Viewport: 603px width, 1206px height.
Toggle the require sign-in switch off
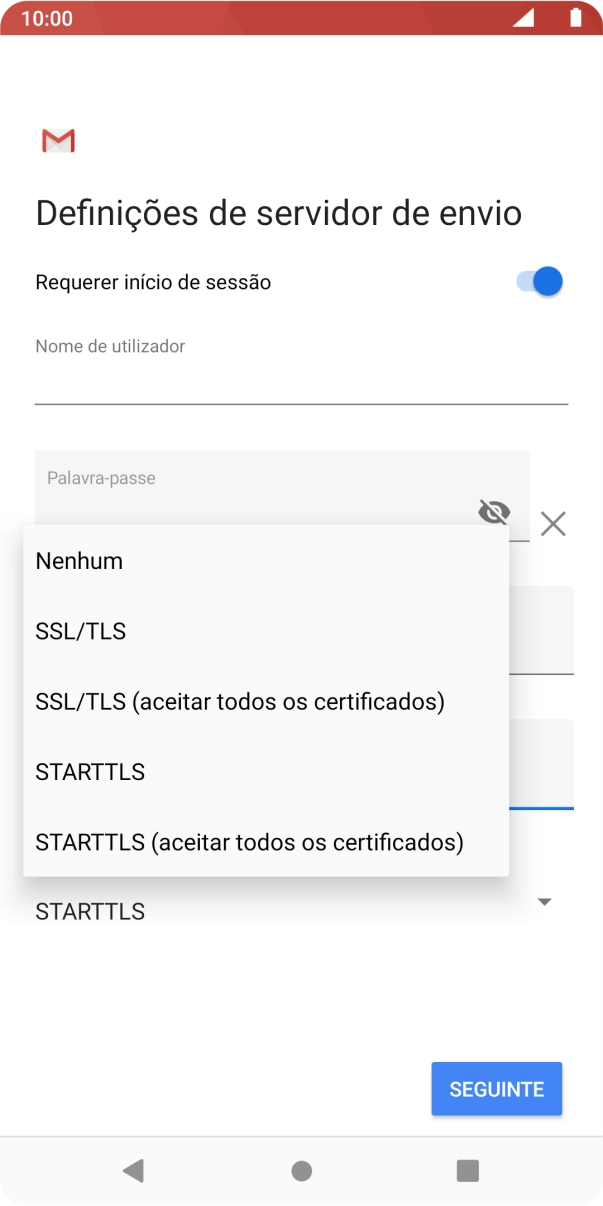pyautogui.click(x=538, y=281)
